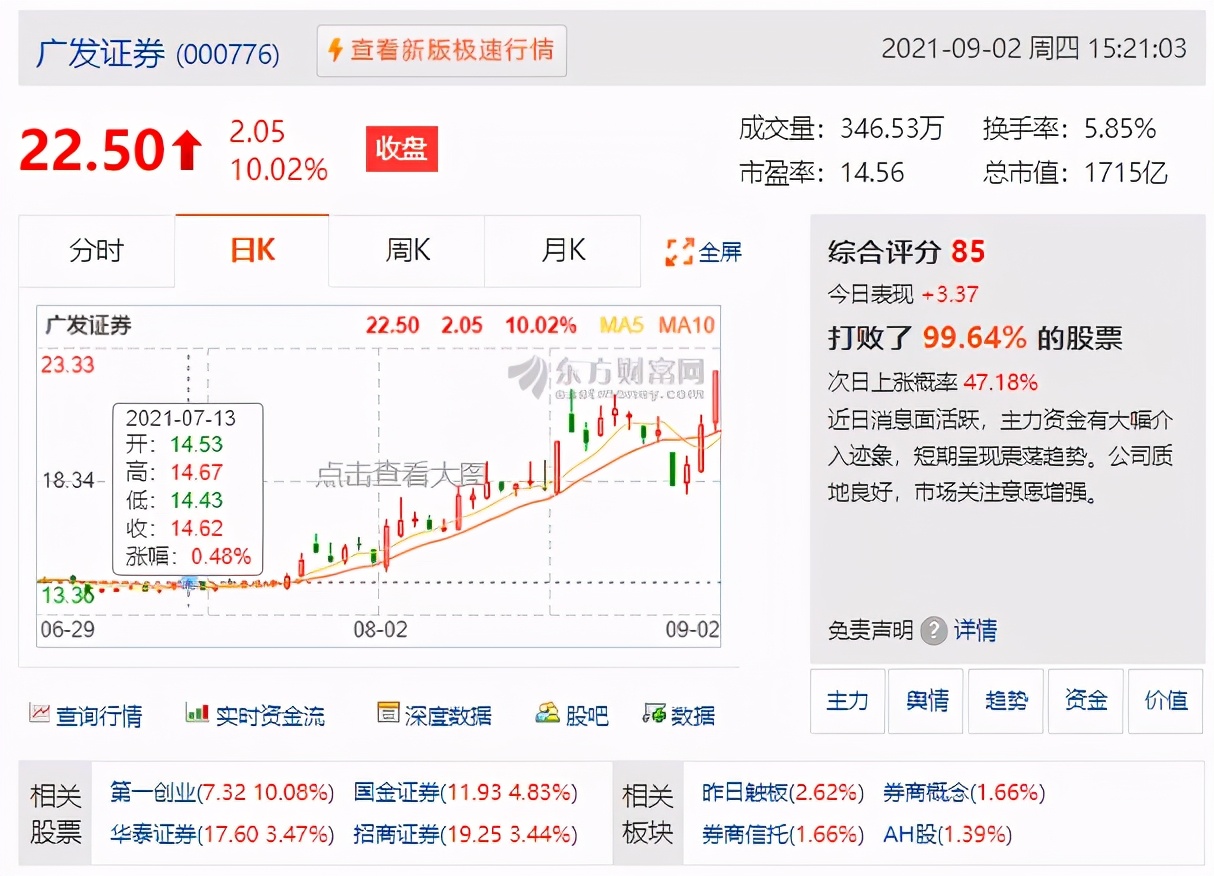Select the 月K monthly chart tab

tap(562, 252)
